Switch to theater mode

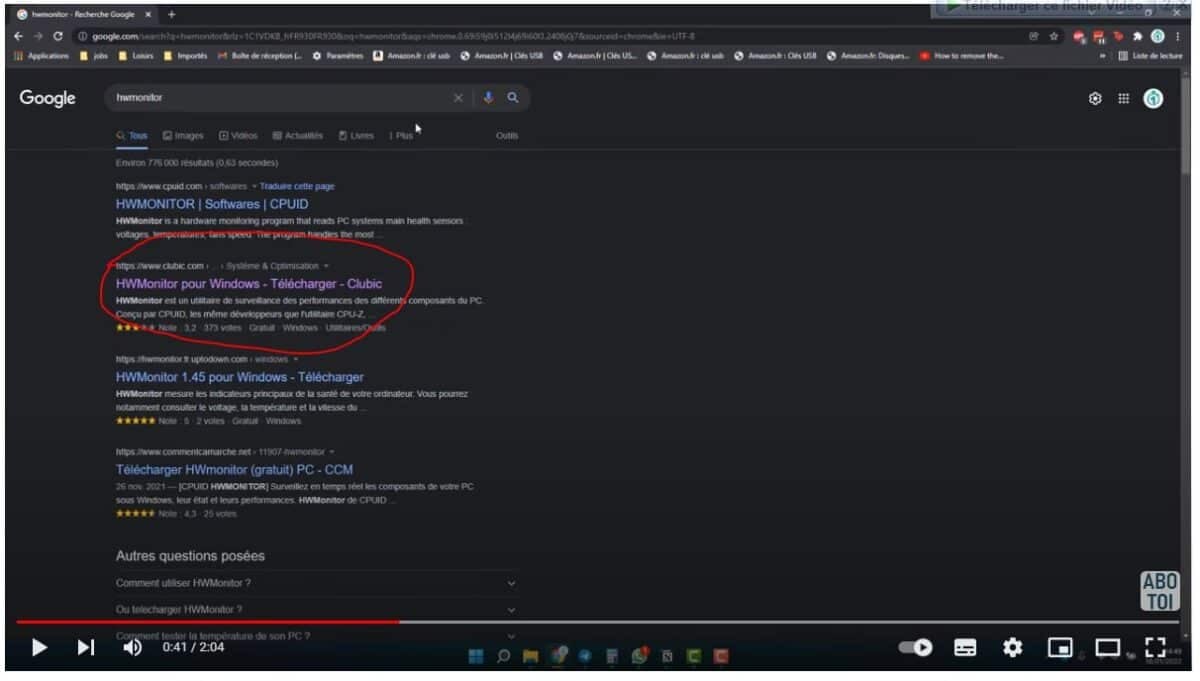coord(1107,648)
